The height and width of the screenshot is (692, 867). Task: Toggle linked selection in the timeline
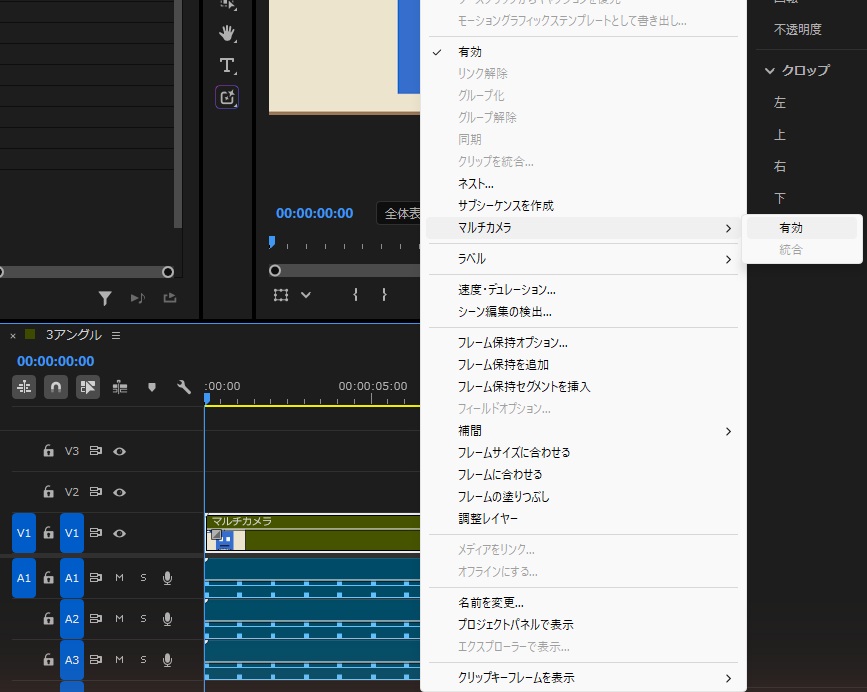[88, 387]
